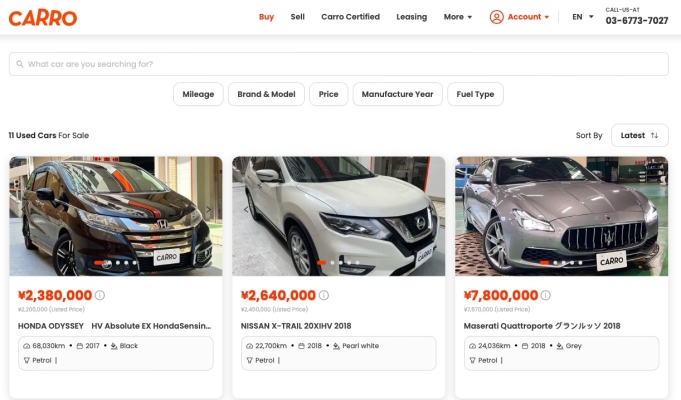Viewport: 681px width, 400px height.
Task: Click info icon next to ¥7,800,000
Action: coord(545,295)
